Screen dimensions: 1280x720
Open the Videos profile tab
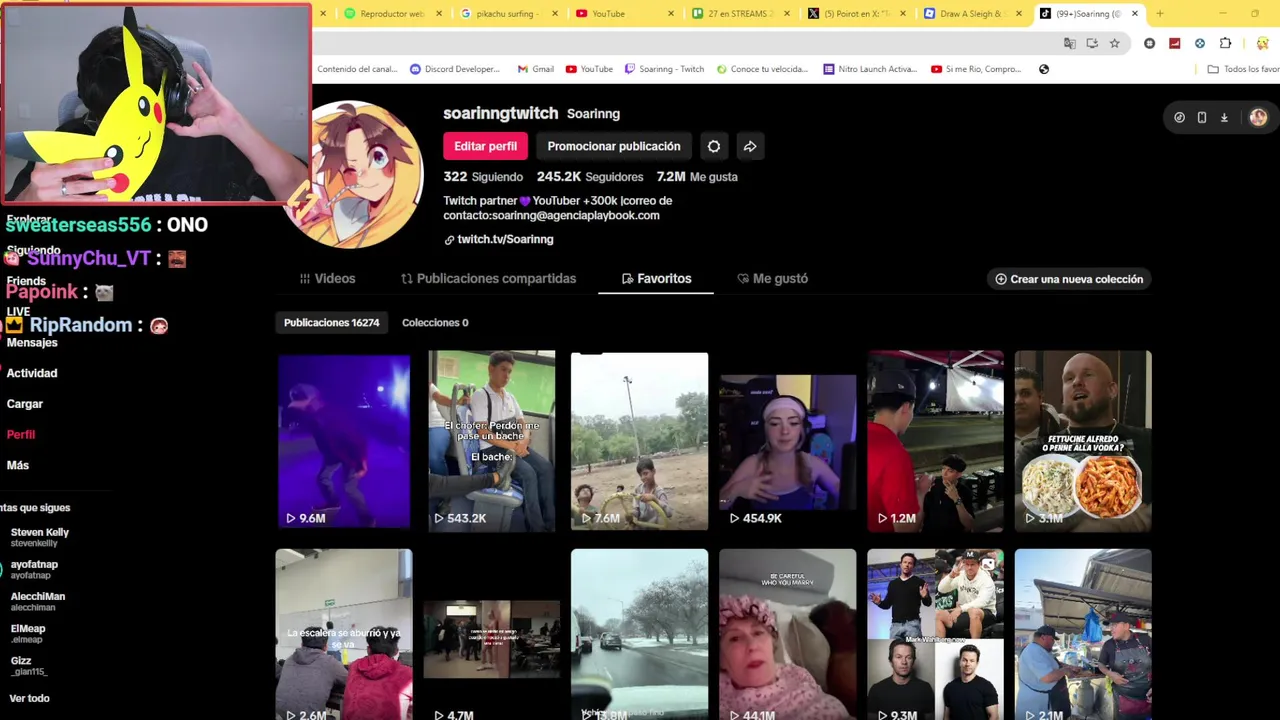327,278
